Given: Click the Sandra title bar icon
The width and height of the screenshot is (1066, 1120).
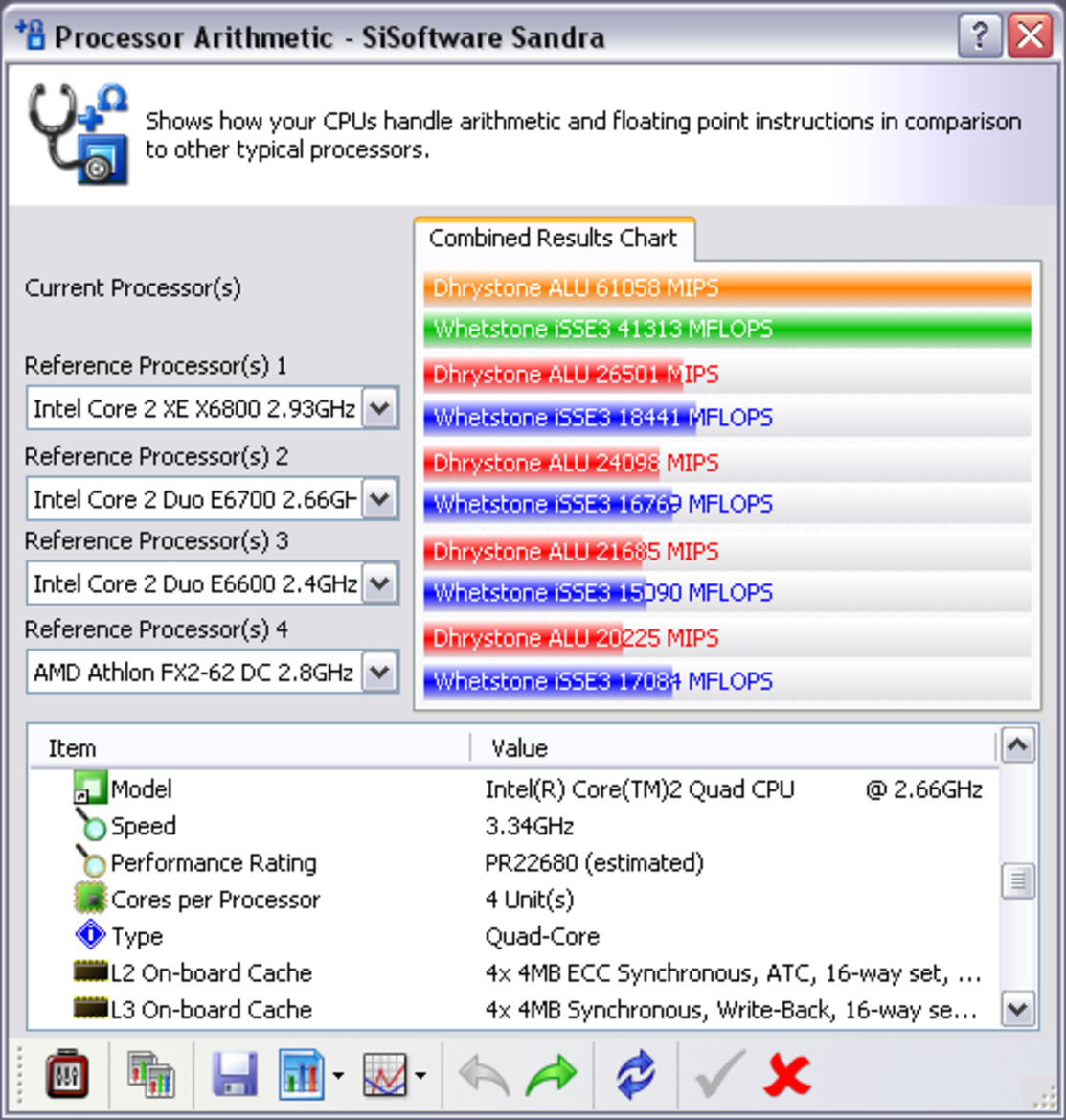Looking at the screenshot, I should click(32, 34).
